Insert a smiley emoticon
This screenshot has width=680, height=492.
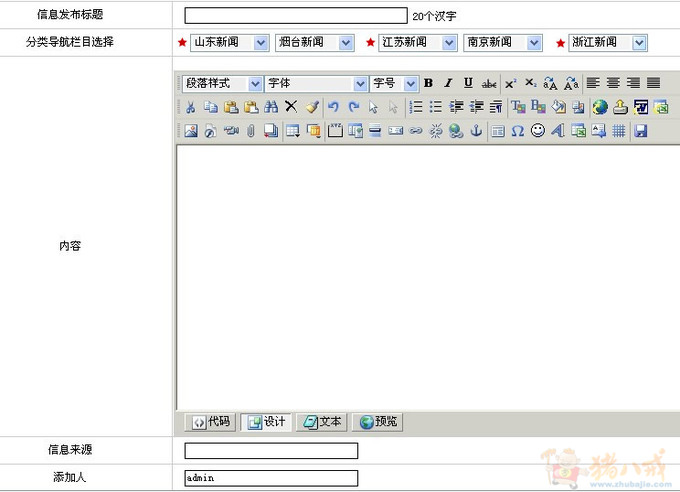(538, 131)
